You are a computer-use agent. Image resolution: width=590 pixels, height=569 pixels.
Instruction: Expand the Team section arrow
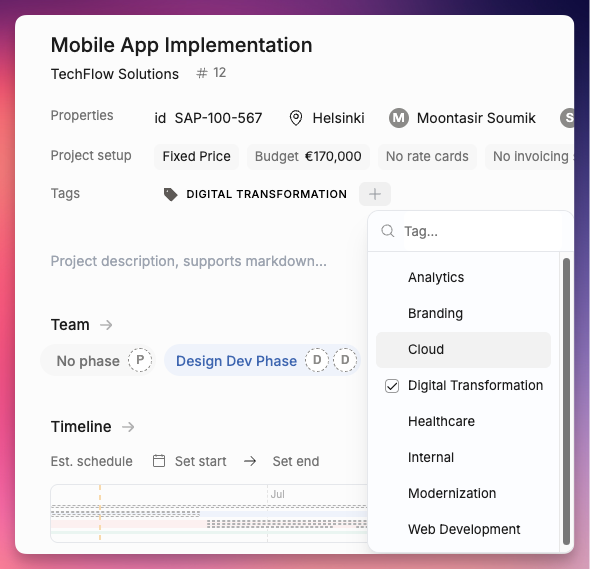tap(106, 325)
